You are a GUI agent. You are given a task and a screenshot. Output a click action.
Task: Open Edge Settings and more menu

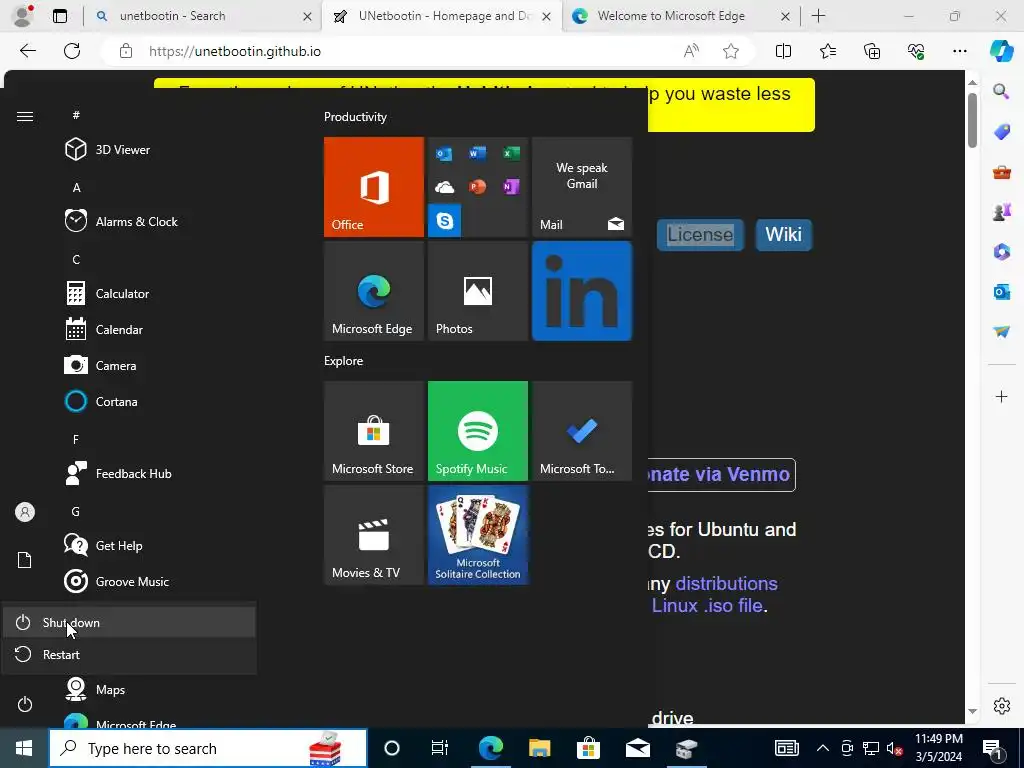pos(959,51)
